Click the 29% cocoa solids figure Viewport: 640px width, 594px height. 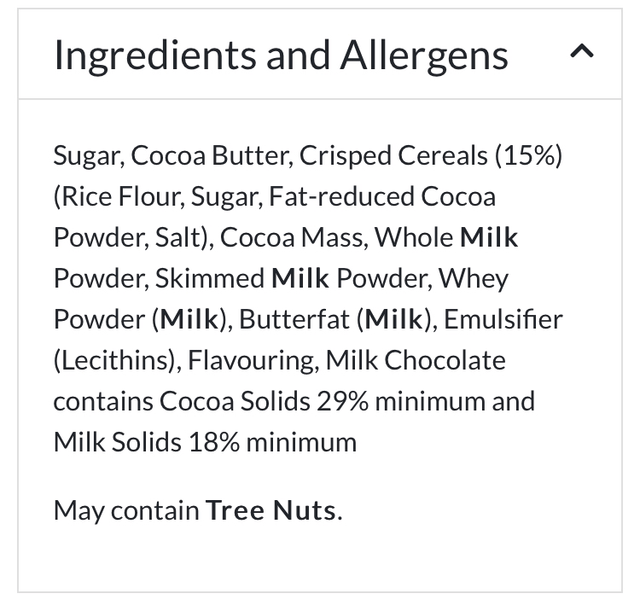click(x=342, y=401)
